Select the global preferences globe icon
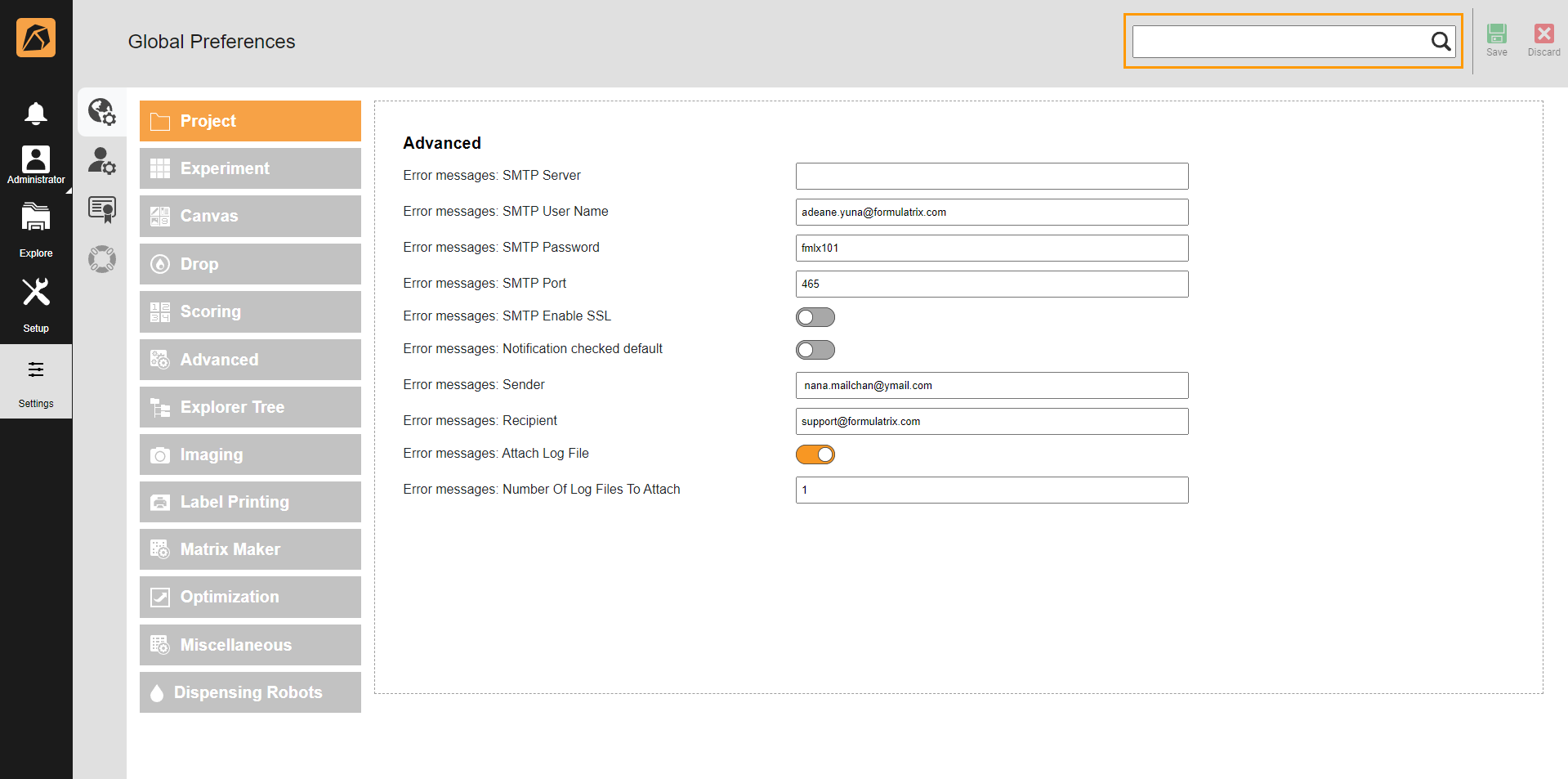 point(102,112)
